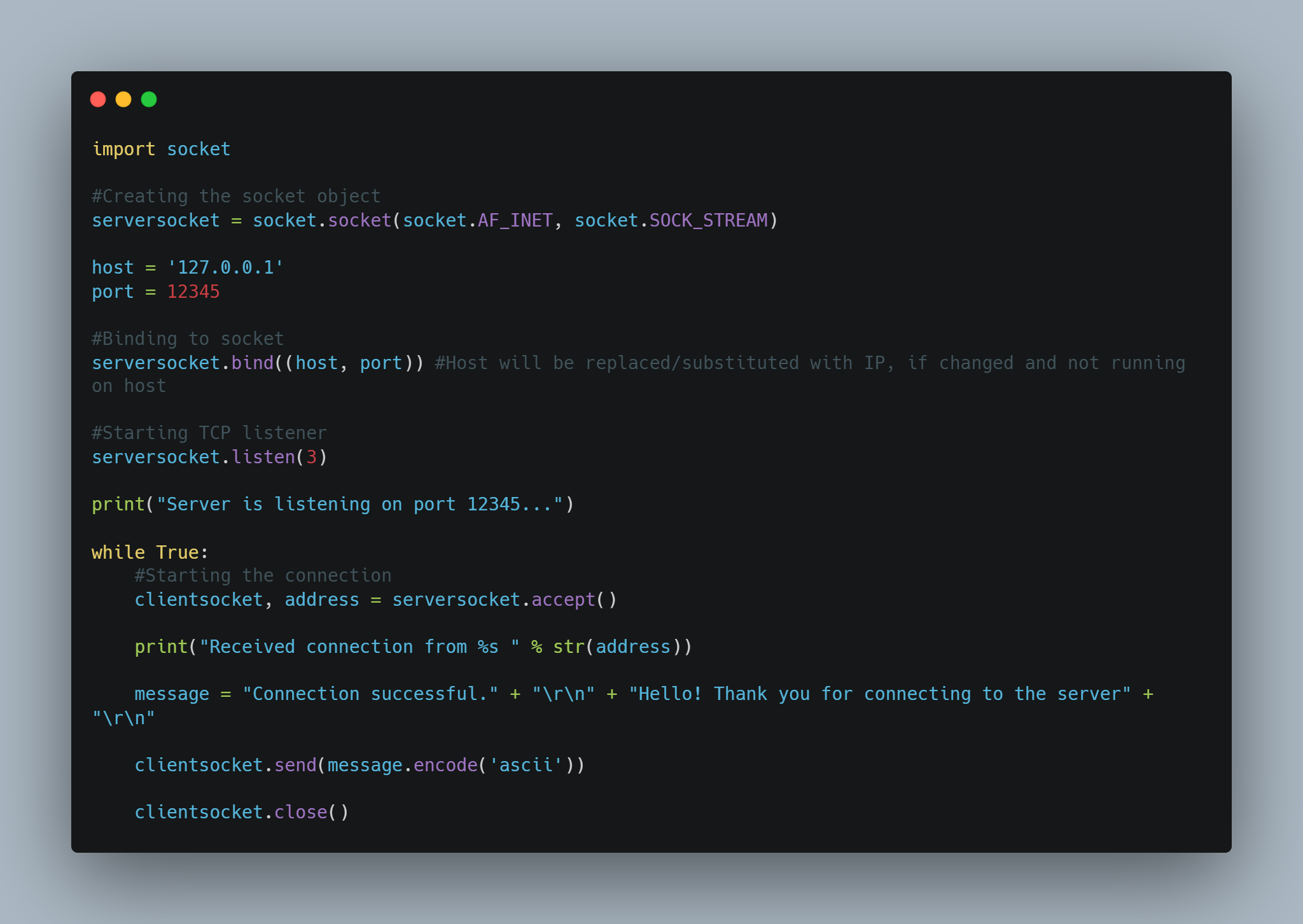Click the yellow minimize window dot

123,99
